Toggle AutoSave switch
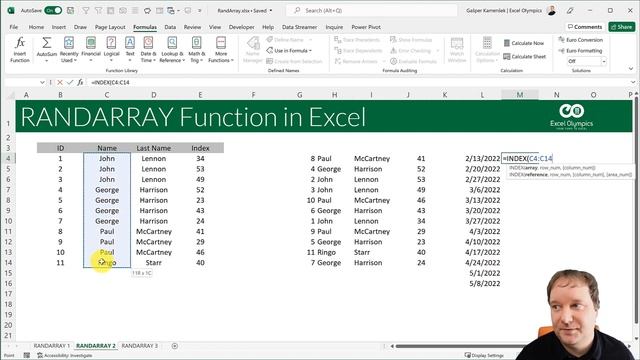The height and width of the screenshot is (360, 640). point(53,10)
